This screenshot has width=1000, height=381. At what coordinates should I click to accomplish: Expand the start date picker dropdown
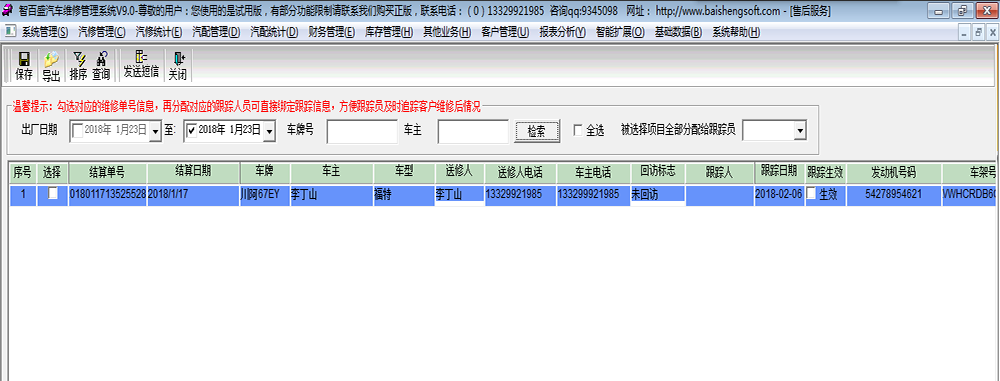pos(156,131)
